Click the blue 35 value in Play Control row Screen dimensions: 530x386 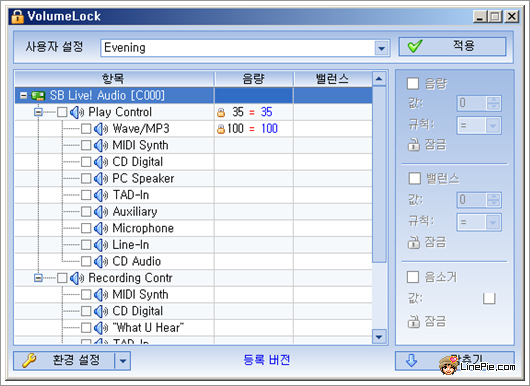[x=266, y=112]
